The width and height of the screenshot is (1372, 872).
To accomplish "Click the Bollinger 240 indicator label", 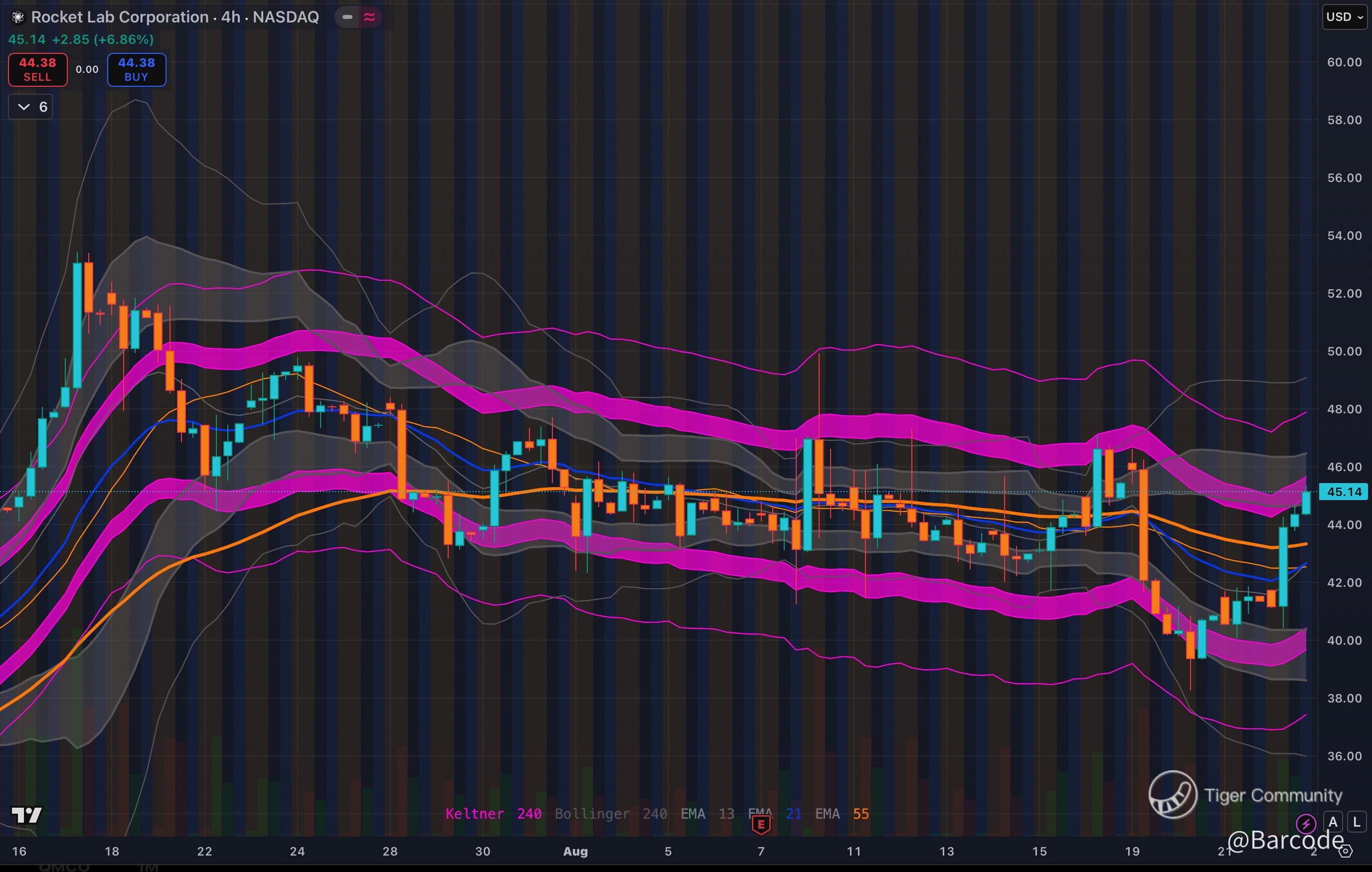I will (610, 814).
